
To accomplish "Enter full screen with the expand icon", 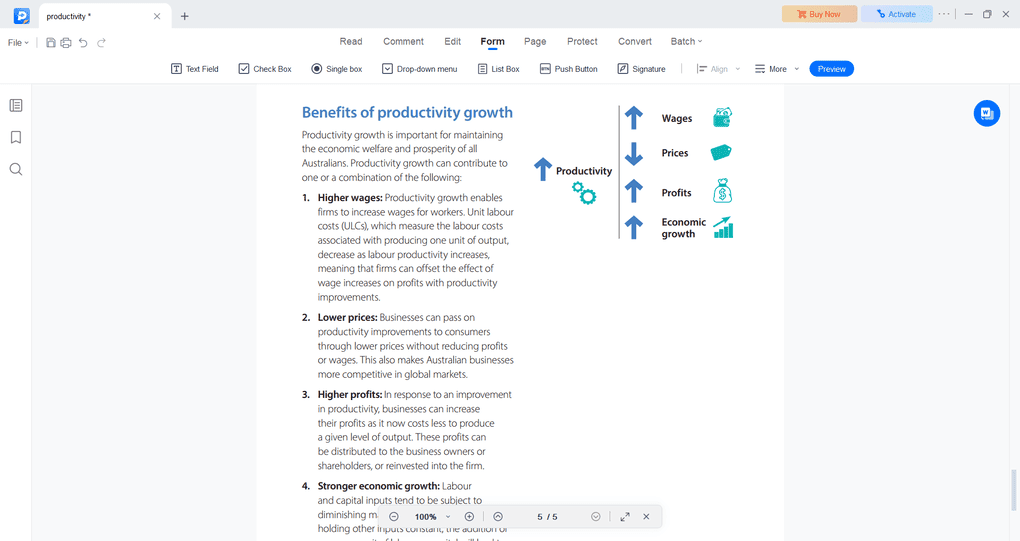I will 625,517.
